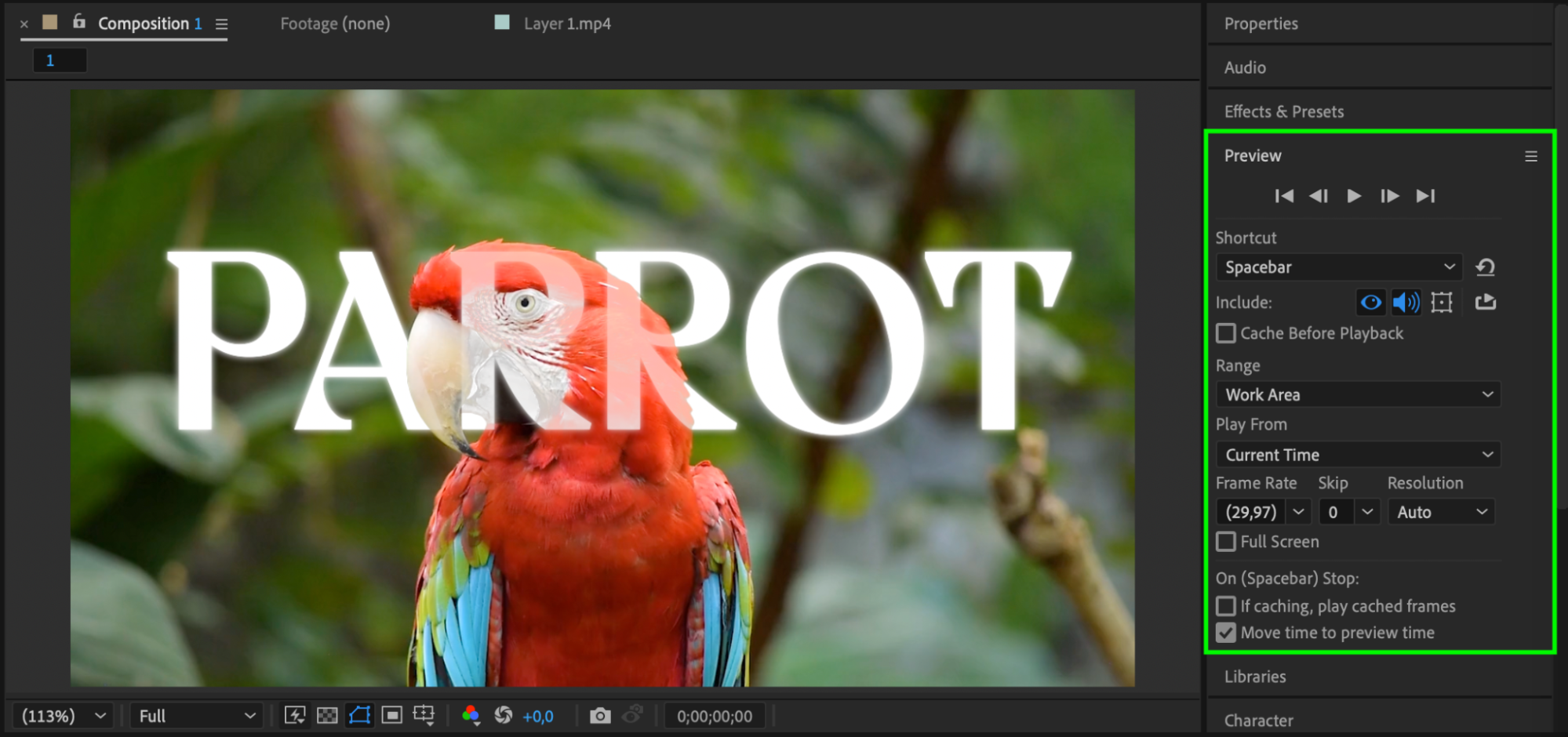The height and width of the screenshot is (737, 1568).
Task: Click the current time display 0;00;00;00
Action: tap(715, 716)
